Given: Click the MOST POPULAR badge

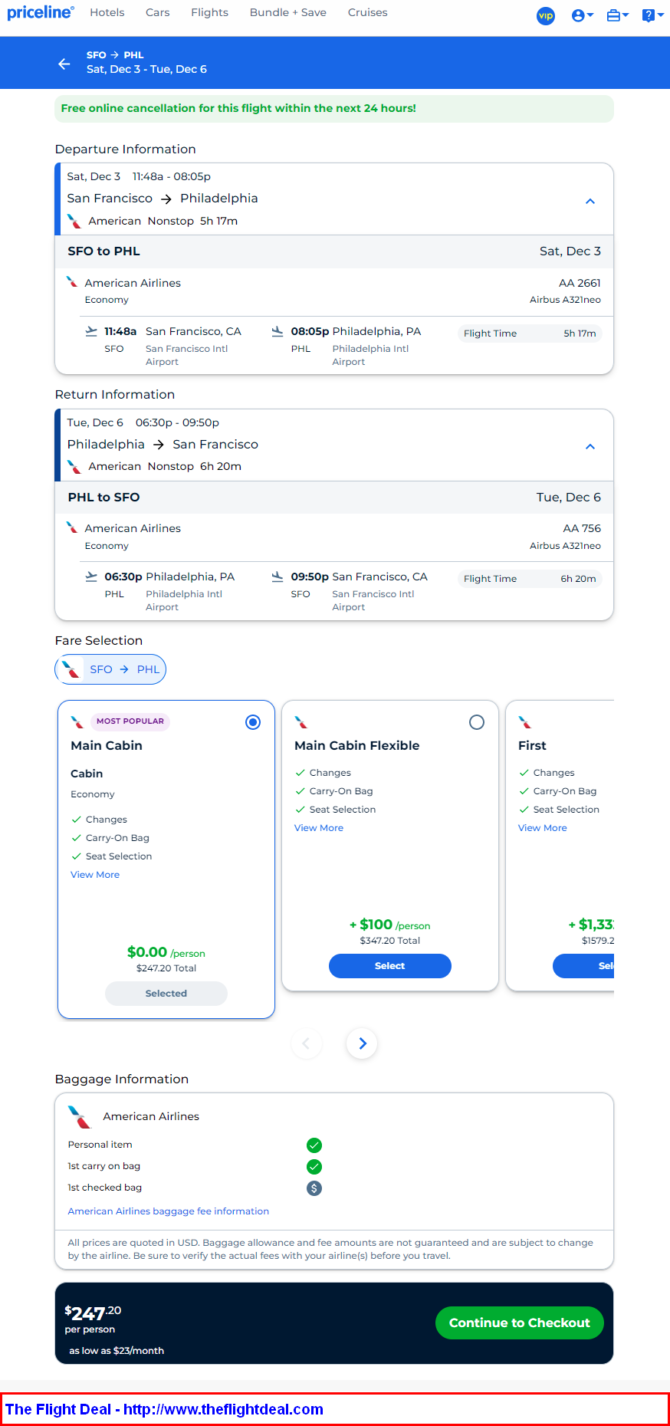Looking at the screenshot, I should coord(130,721).
